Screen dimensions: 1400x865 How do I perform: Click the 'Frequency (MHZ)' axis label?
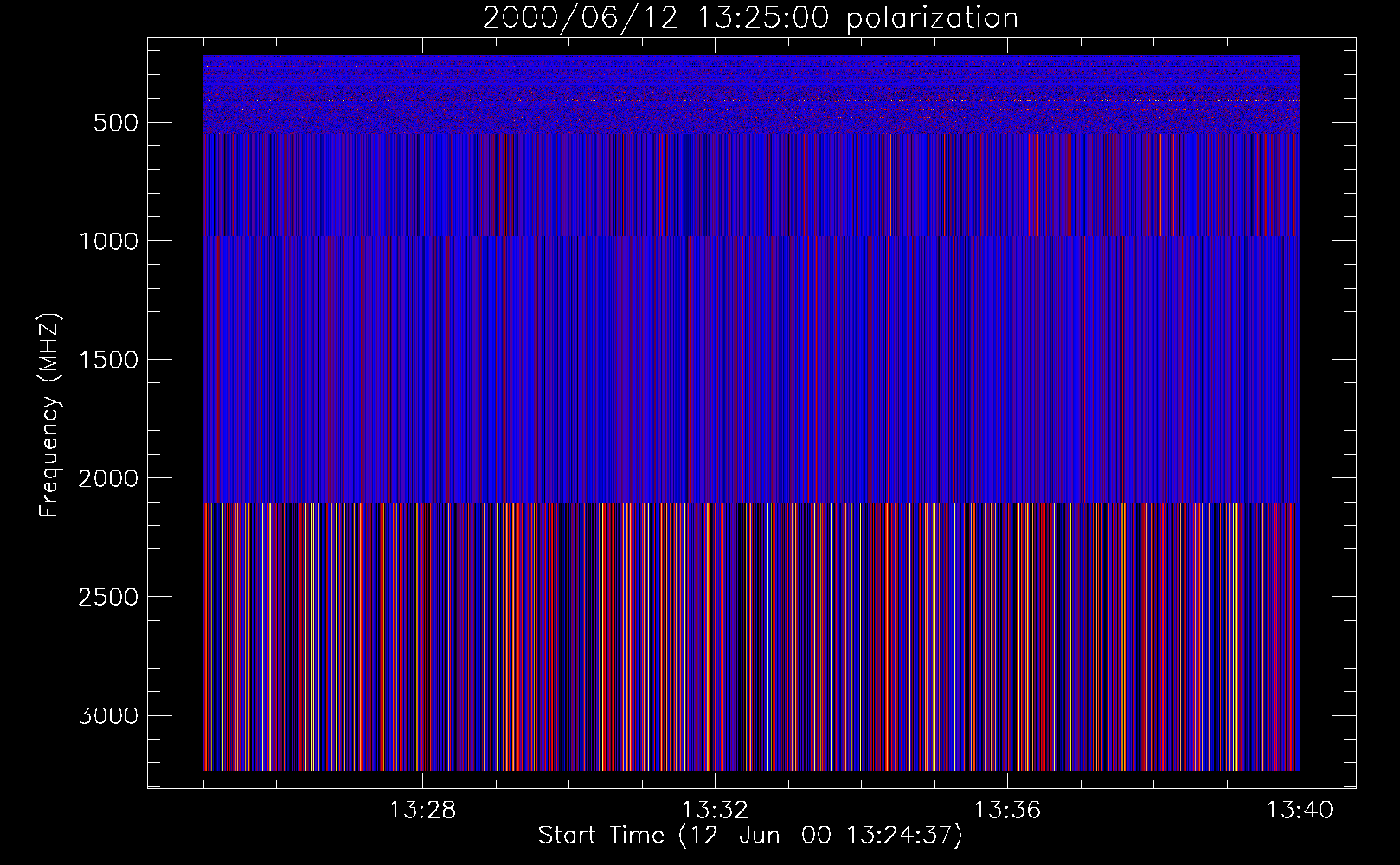(50, 414)
